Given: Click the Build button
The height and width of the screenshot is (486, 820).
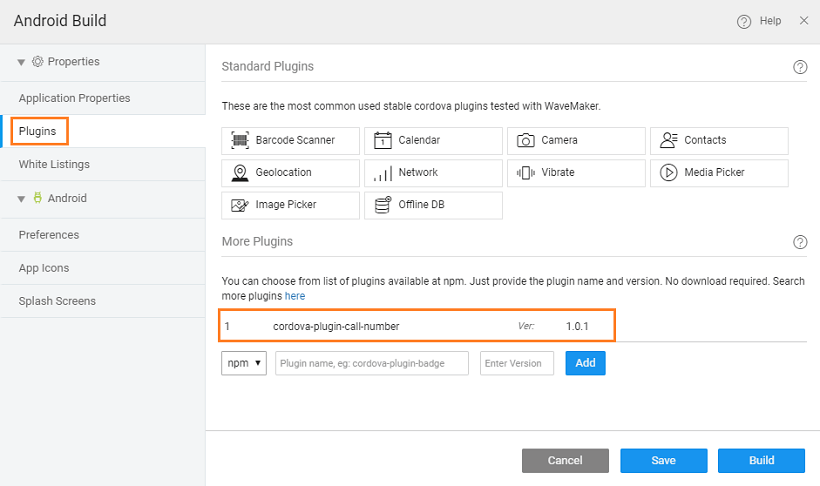Looking at the screenshot, I should coord(761,460).
